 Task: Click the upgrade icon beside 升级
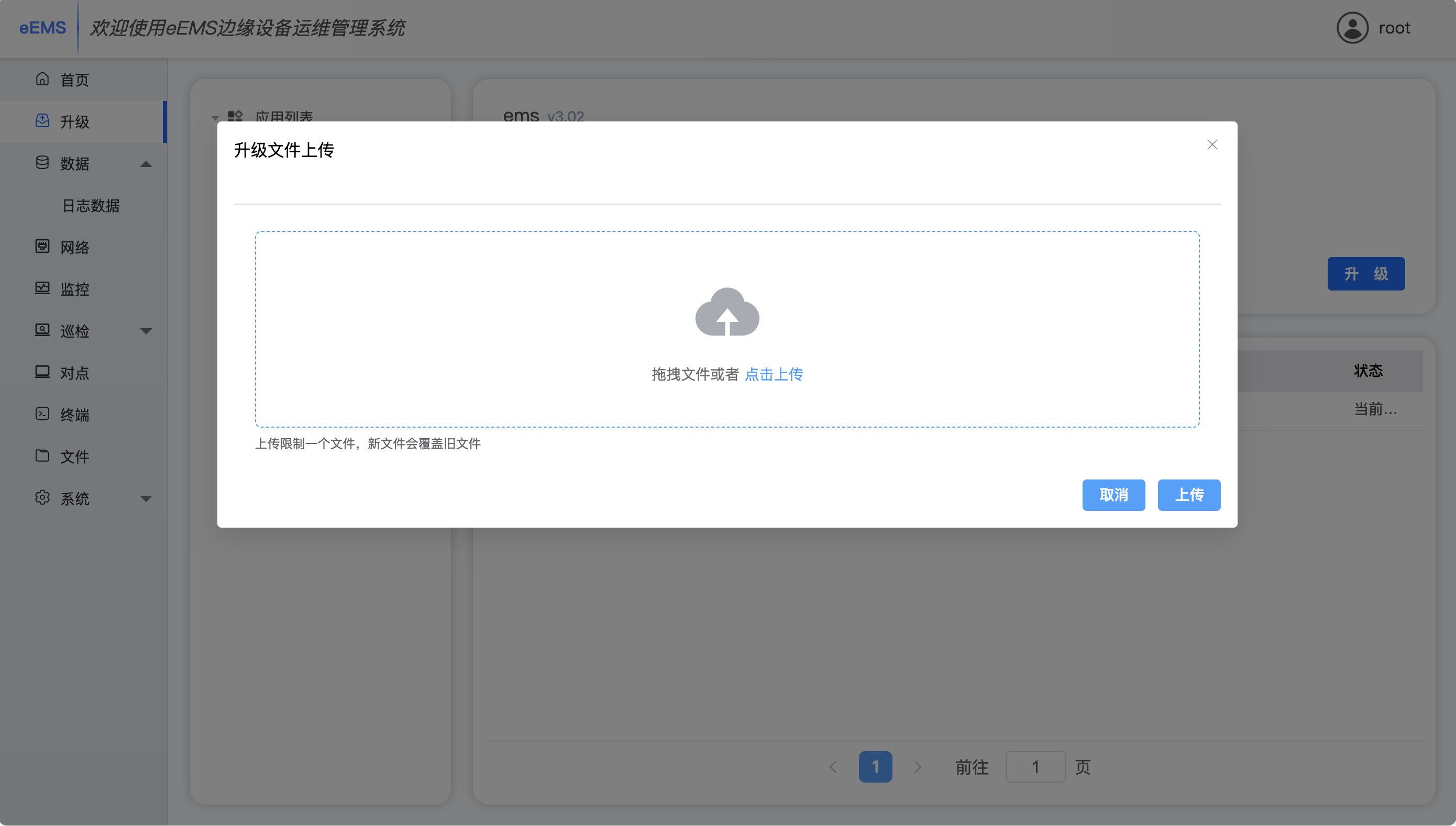pos(42,121)
